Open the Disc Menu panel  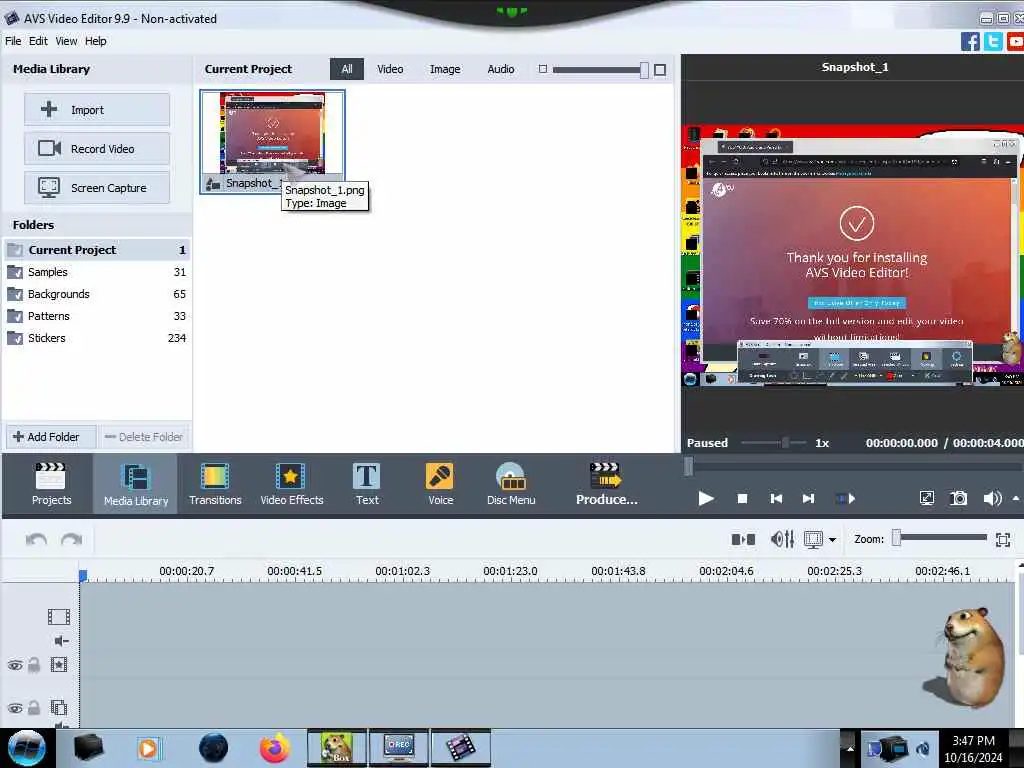511,484
